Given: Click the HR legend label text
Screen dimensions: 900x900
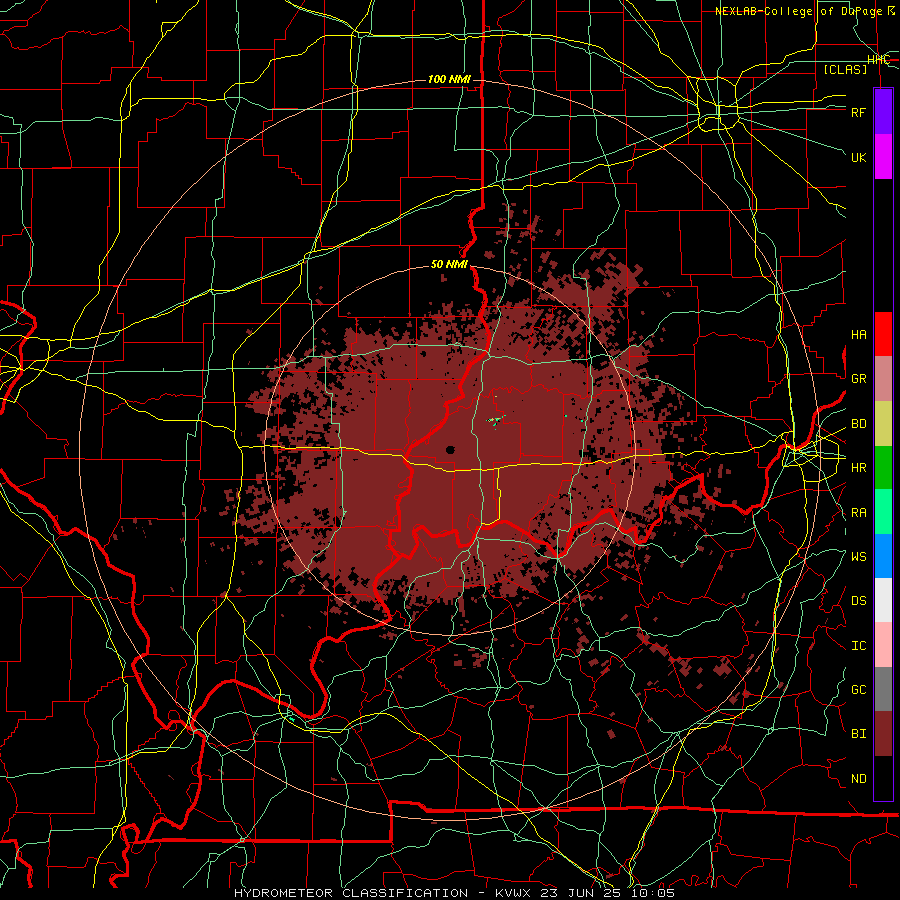Looking at the screenshot, I should point(858,468).
